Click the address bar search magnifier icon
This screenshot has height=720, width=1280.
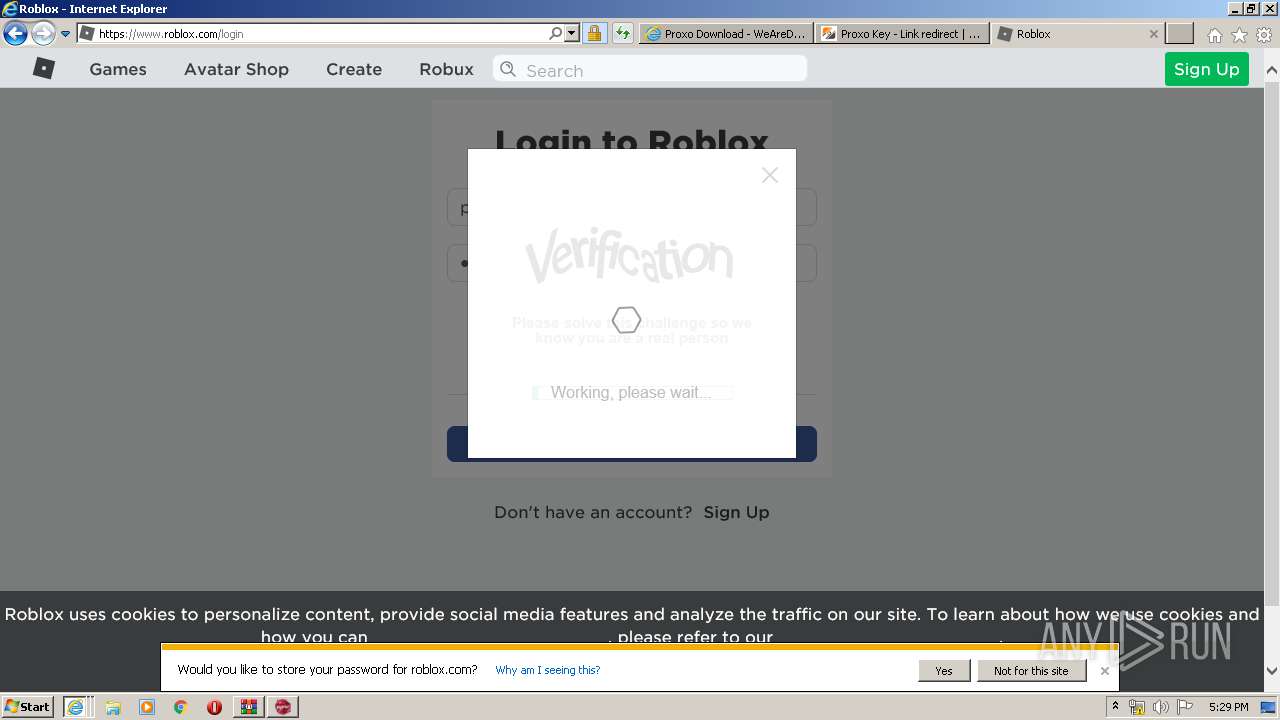coord(556,33)
